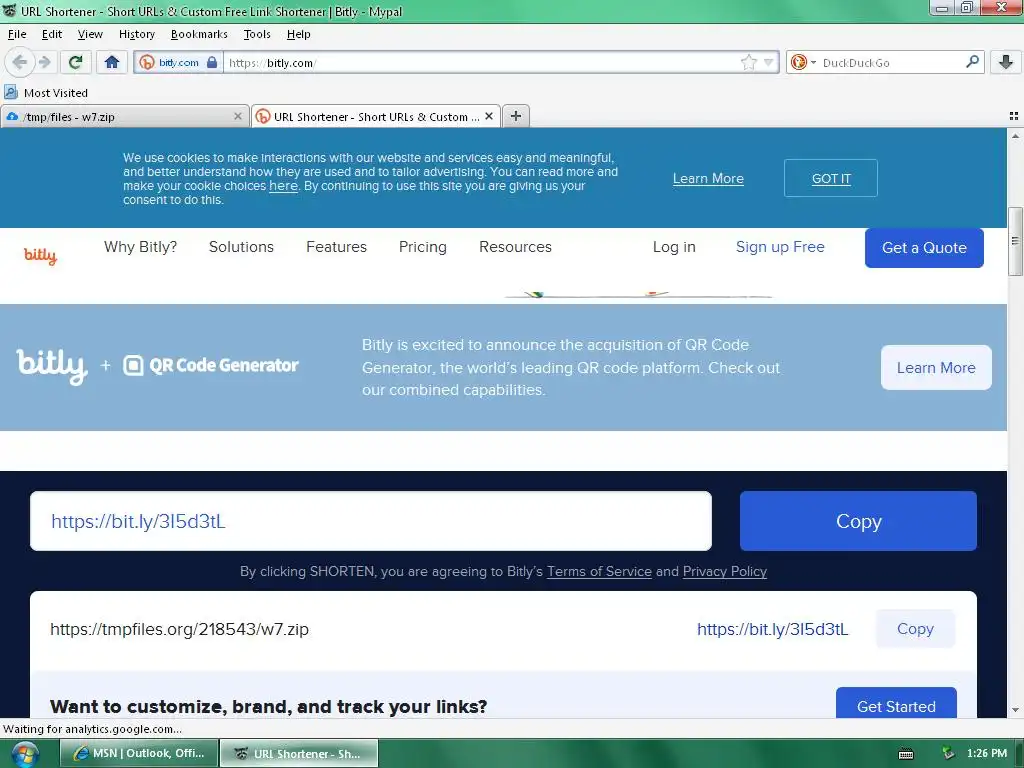Image resolution: width=1024 pixels, height=768 pixels.
Task: Open the Resources nav item
Action: pyautogui.click(x=515, y=247)
